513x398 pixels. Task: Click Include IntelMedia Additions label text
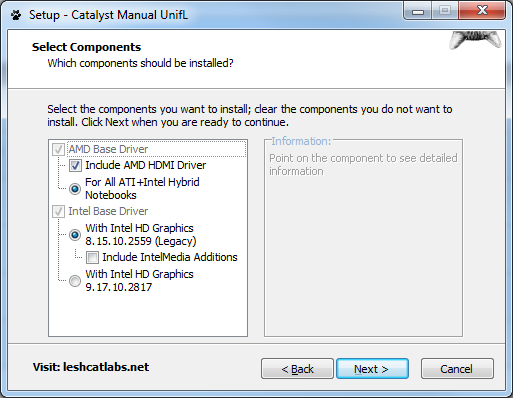pos(170,257)
